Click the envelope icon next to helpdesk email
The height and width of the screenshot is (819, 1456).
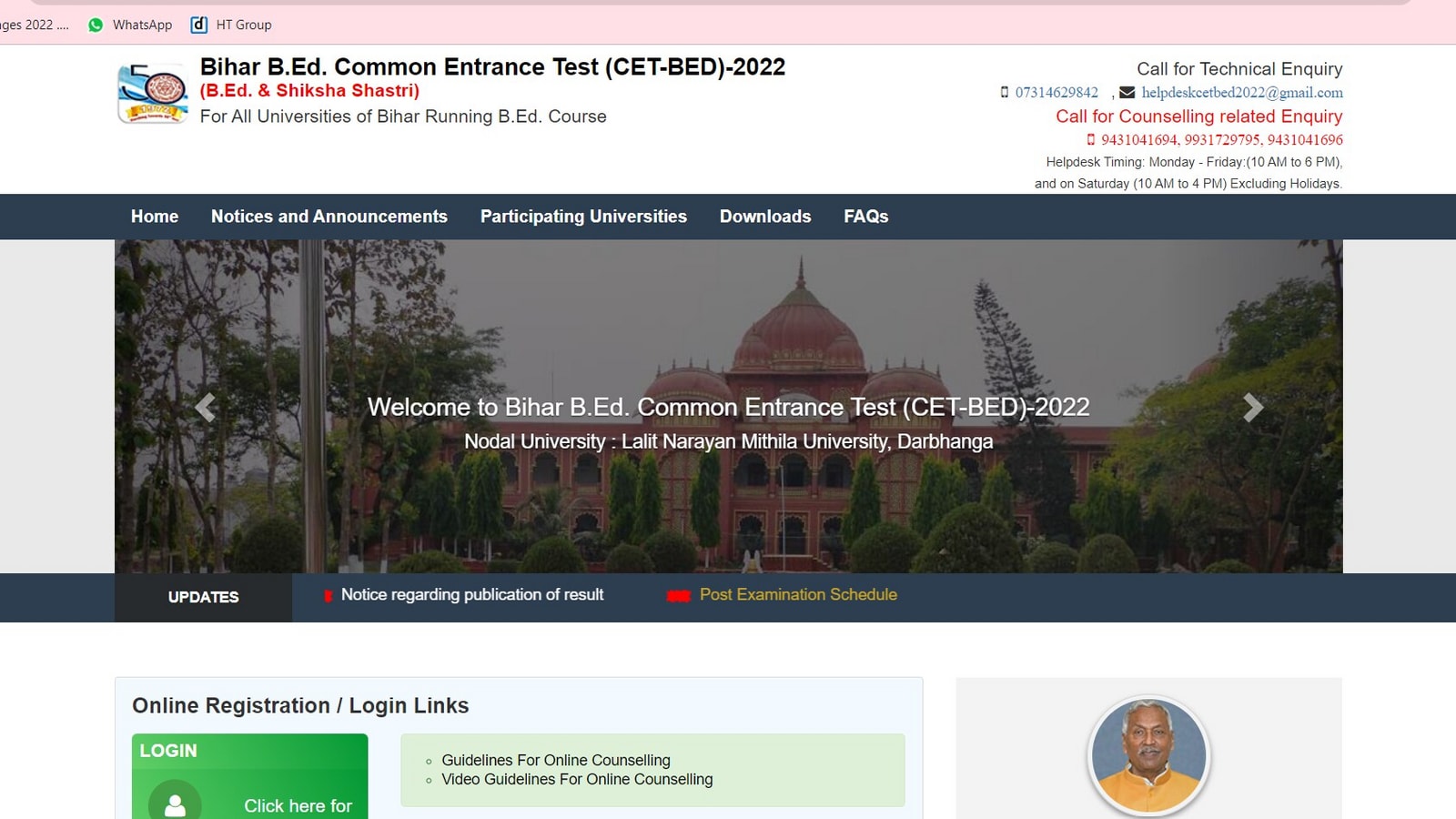tap(1127, 92)
